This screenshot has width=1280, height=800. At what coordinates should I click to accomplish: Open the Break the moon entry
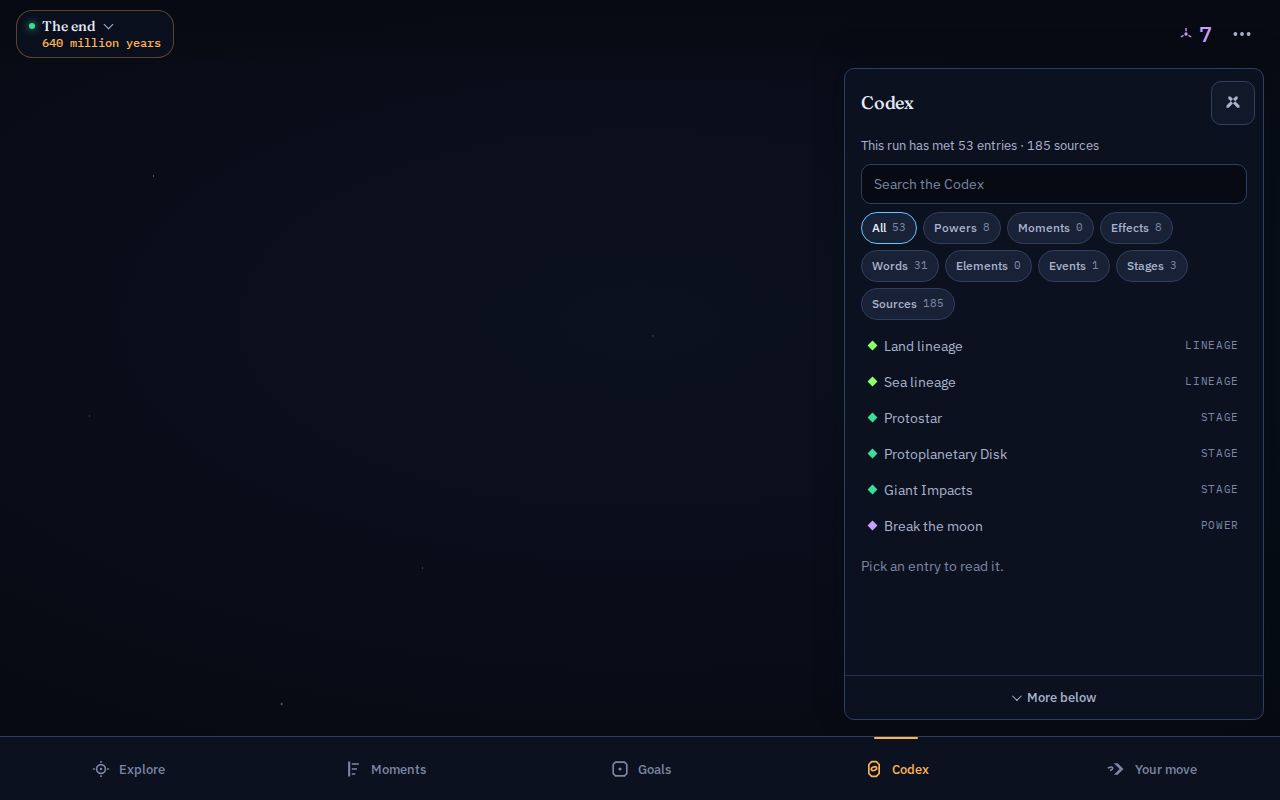pos(1054,526)
